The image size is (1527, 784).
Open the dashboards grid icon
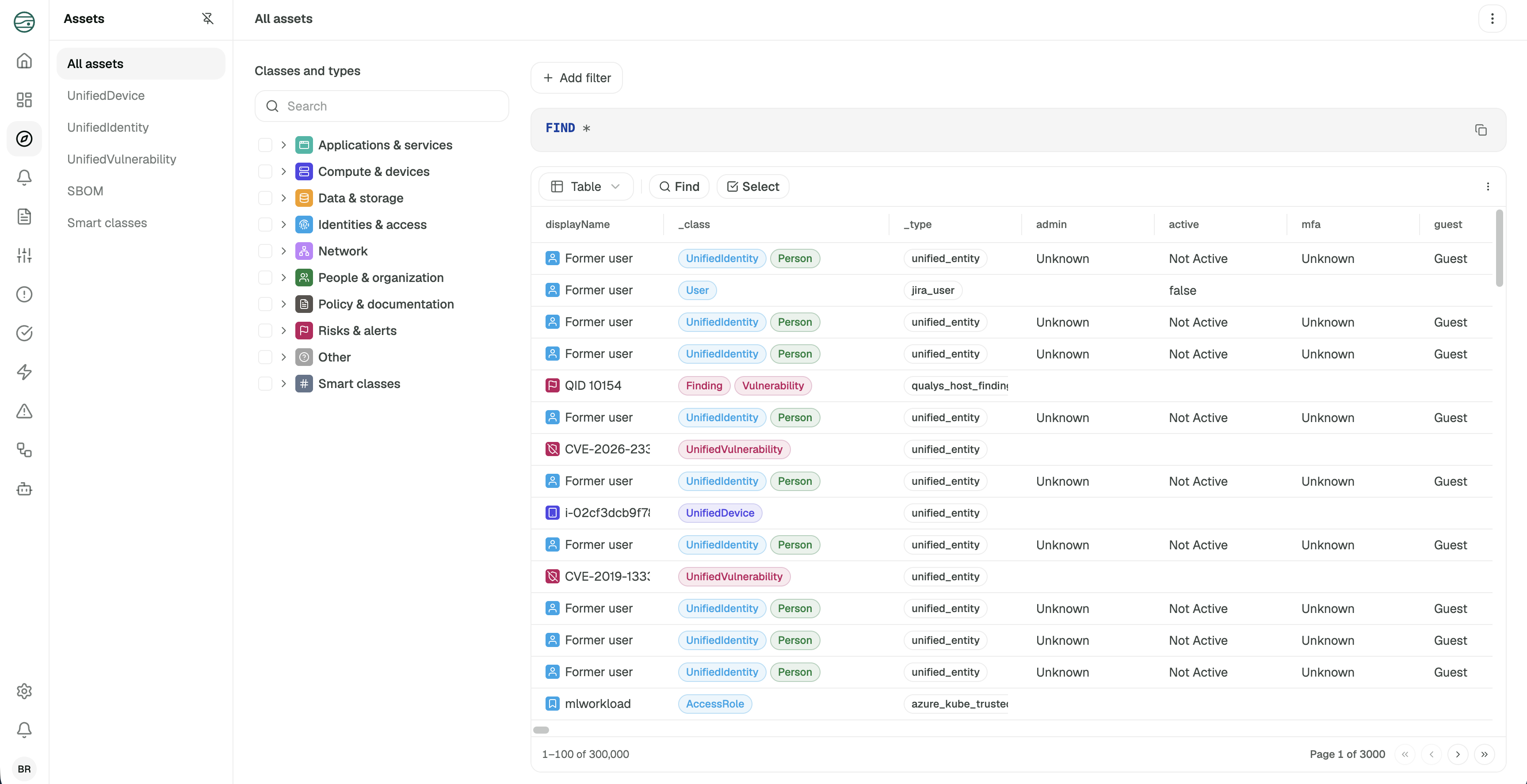[24, 99]
